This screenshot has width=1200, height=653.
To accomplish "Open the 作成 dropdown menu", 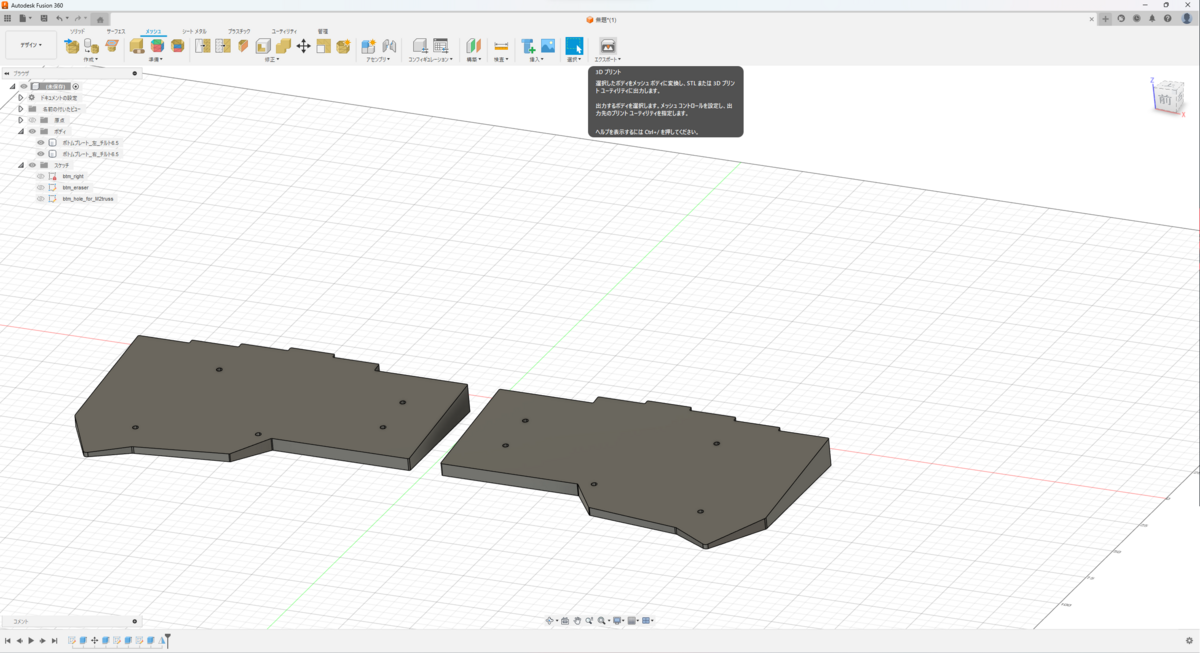I will click(x=91, y=59).
